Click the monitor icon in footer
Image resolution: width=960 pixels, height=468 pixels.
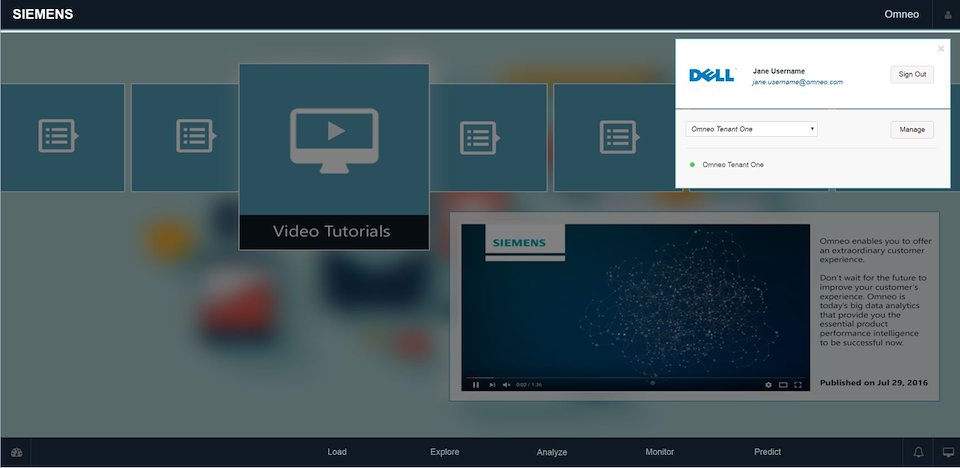948,453
